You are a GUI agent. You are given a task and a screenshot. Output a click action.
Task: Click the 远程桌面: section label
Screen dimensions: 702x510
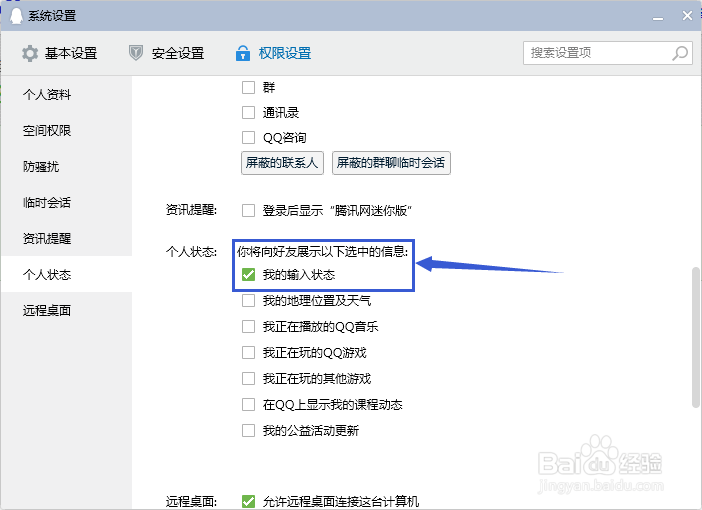[191, 501]
